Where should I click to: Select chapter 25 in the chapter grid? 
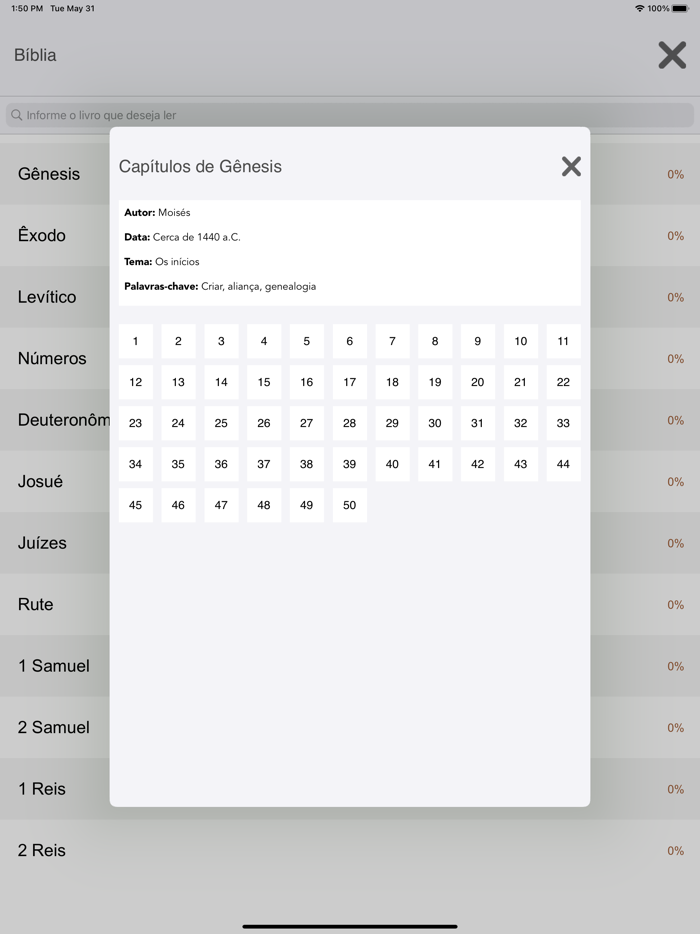221,423
